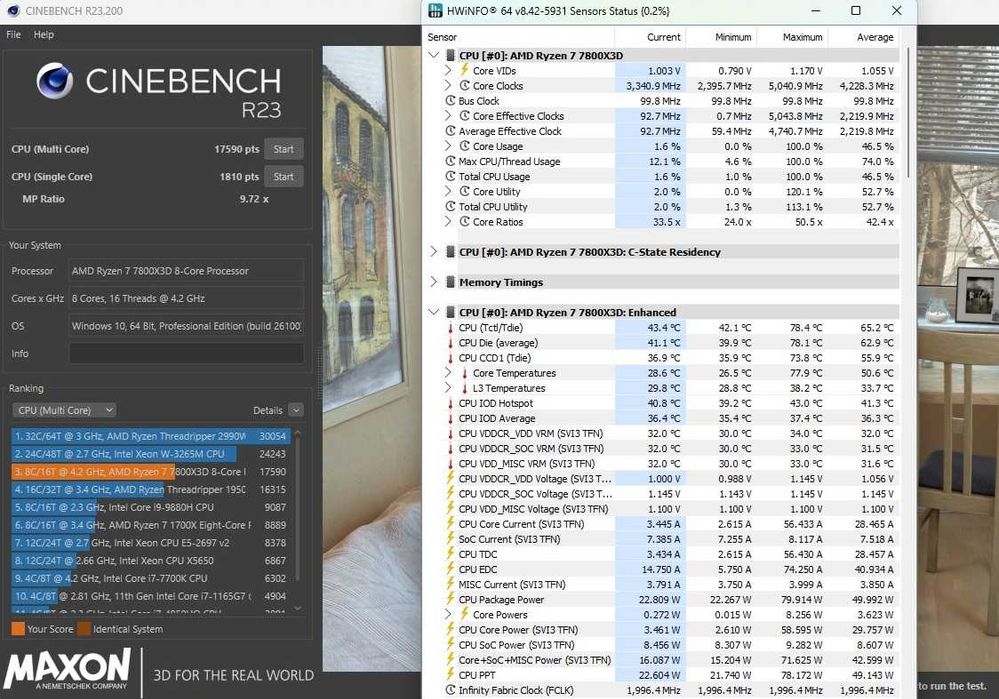Expand the Core Temperatures row
The width and height of the screenshot is (999, 699).
pyautogui.click(x=448, y=373)
